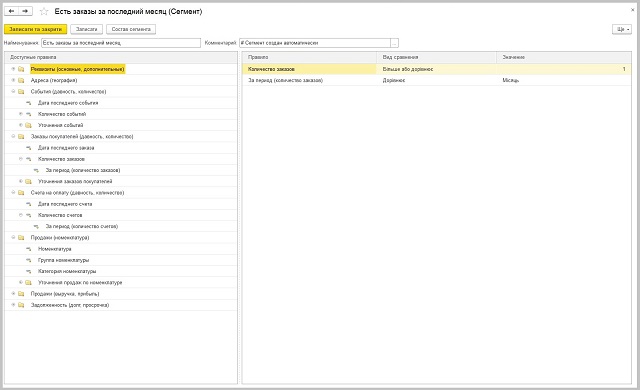Select Дата последнего счета tree item text
Viewport: 640px width, 390px height.
click(65, 204)
